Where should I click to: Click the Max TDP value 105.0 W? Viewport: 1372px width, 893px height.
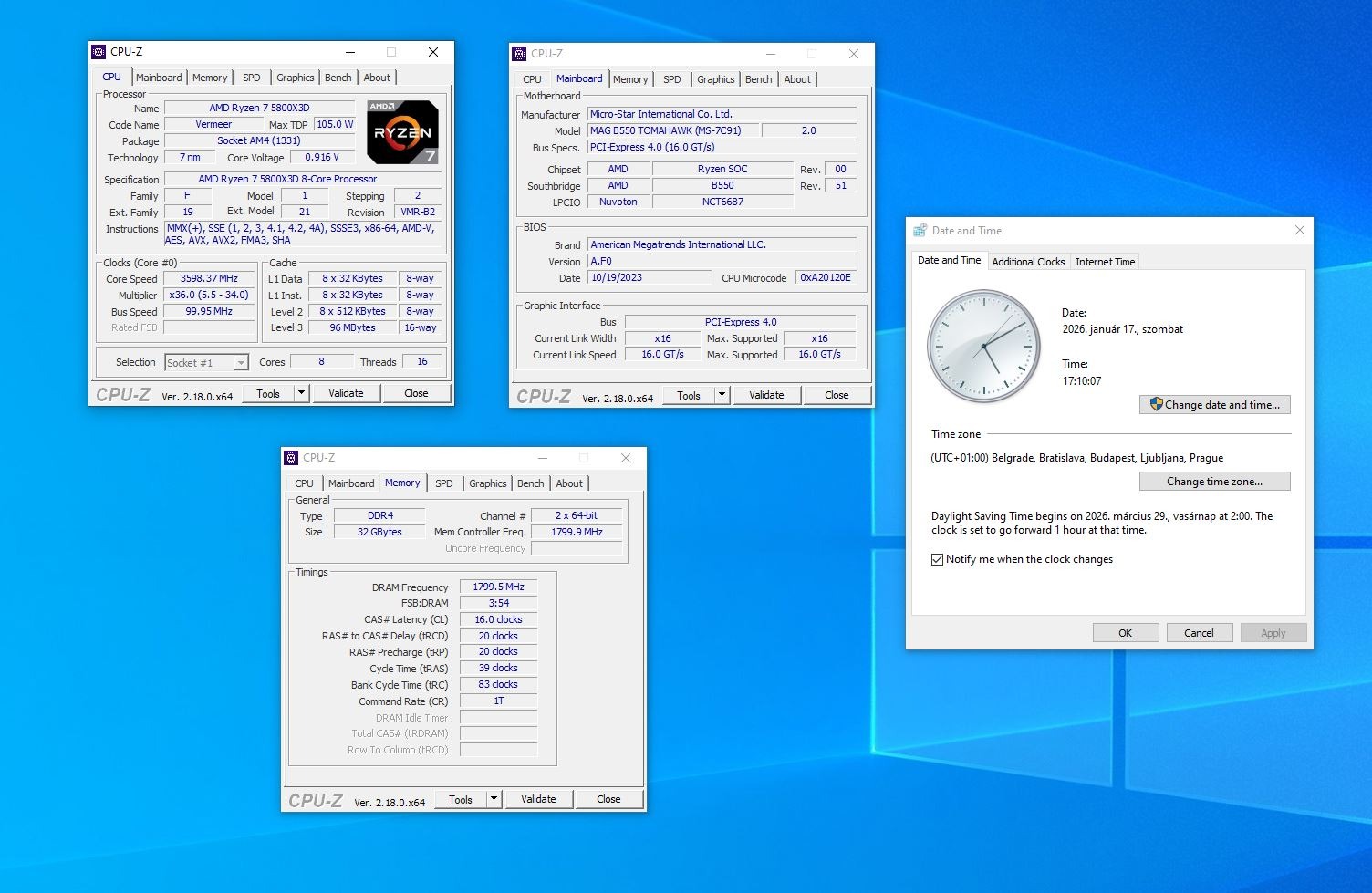(335, 125)
